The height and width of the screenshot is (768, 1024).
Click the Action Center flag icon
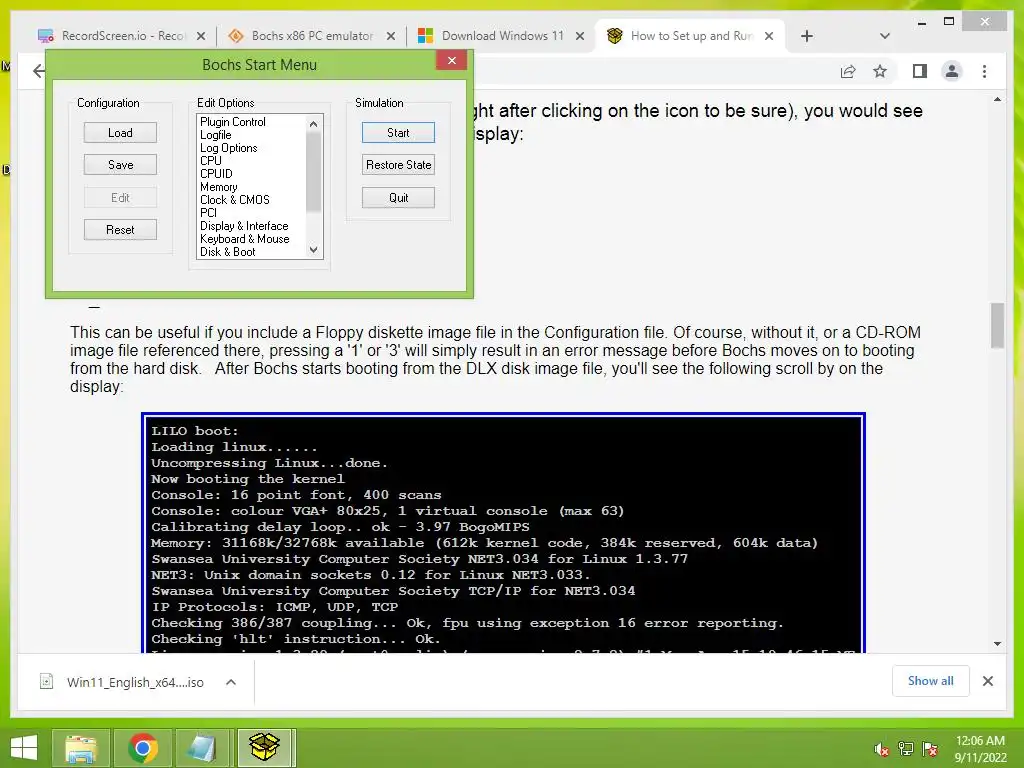click(x=930, y=749)
